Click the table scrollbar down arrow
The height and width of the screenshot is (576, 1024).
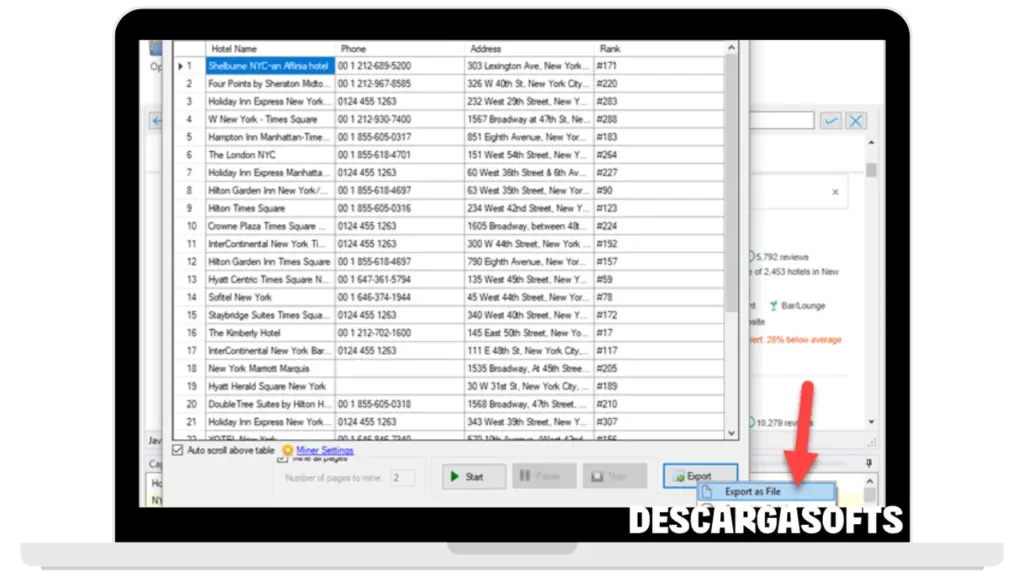pos(731,432)
